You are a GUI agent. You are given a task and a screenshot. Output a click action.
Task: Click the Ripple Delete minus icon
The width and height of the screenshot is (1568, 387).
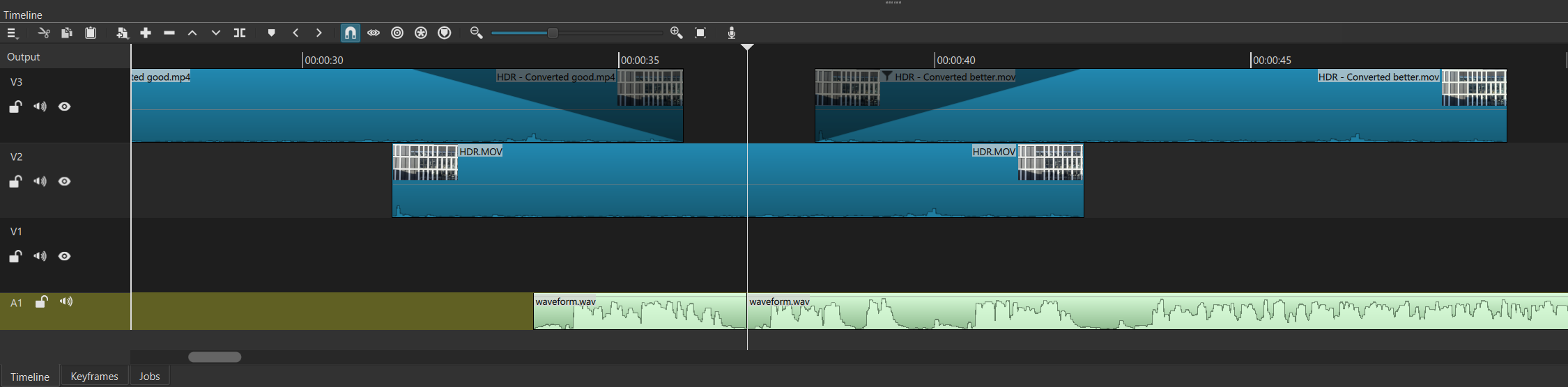point(169,33)
